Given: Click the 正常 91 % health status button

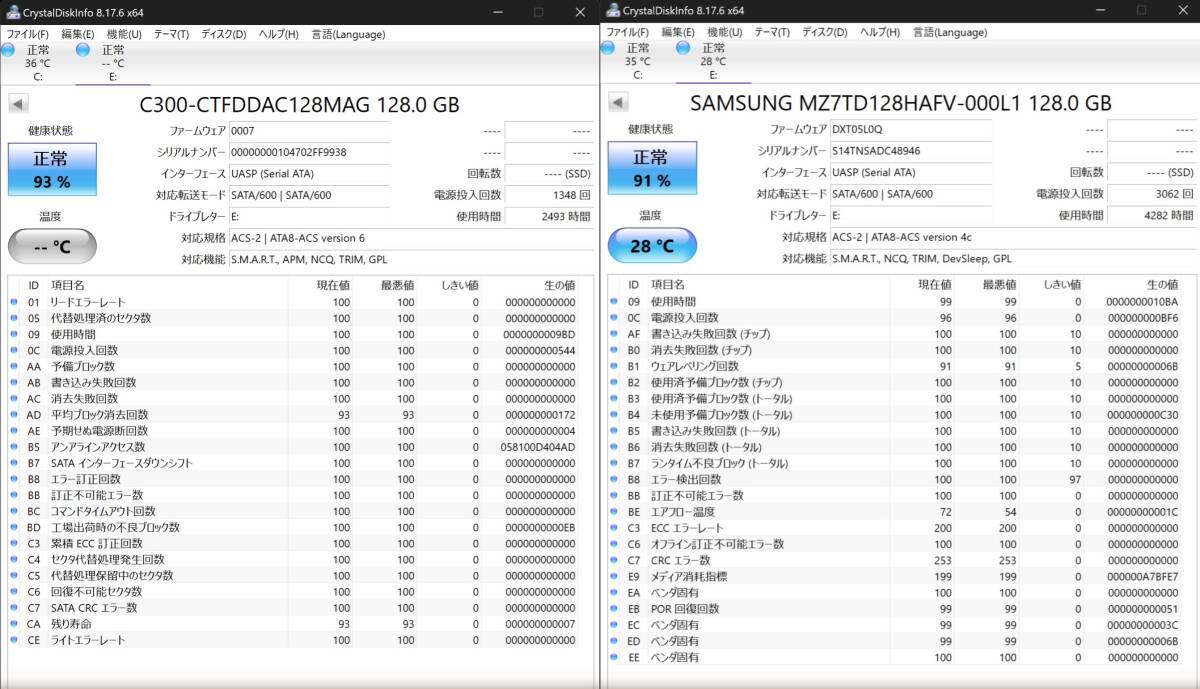Looking at the screenshot, I should (x=651, y=169).
